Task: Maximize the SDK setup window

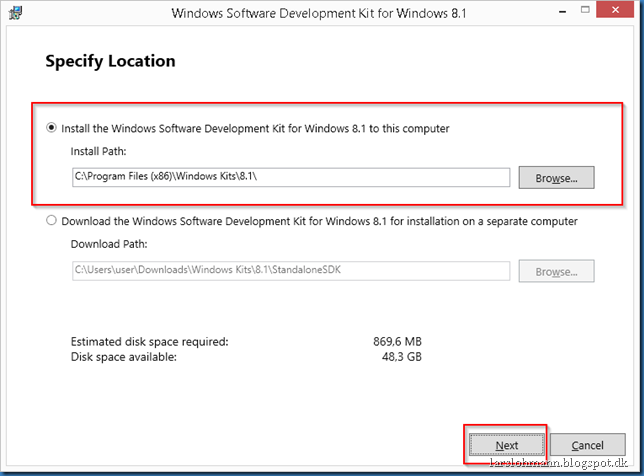Action: [x=585, y=10]
